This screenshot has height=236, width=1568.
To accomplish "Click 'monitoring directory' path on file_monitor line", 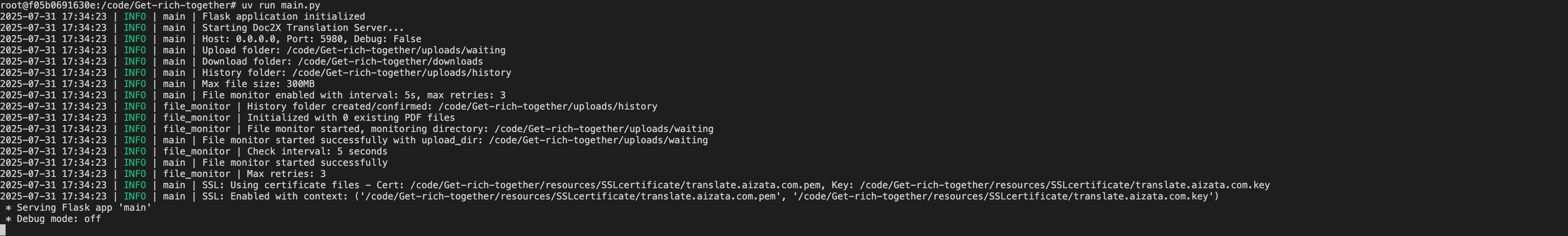I will [x=604, y=129].
